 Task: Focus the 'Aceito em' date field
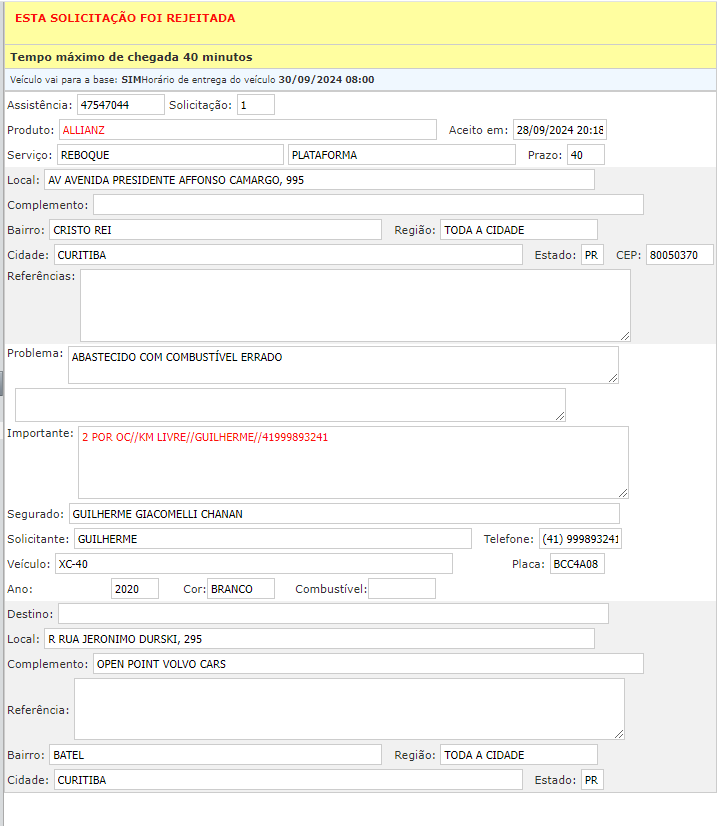559,130
